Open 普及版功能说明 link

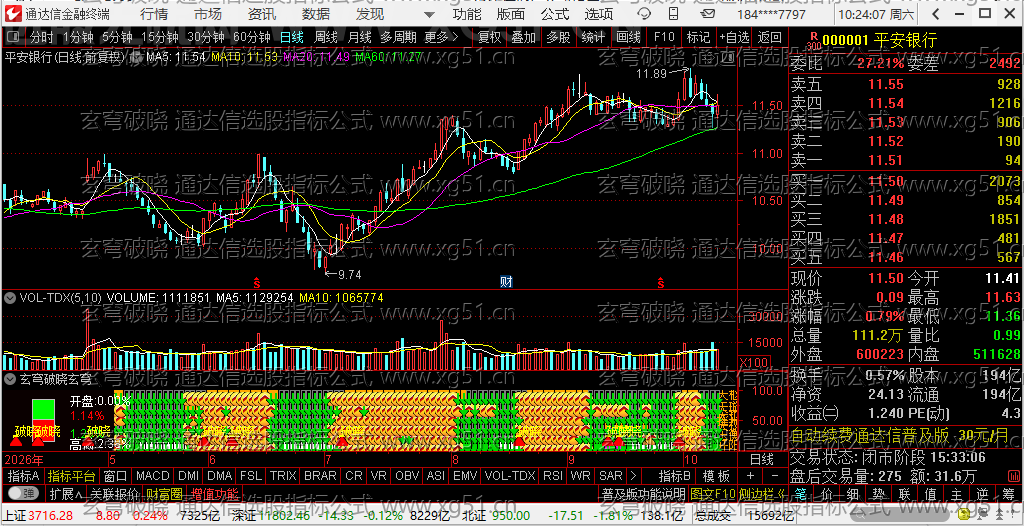point(643,493)
